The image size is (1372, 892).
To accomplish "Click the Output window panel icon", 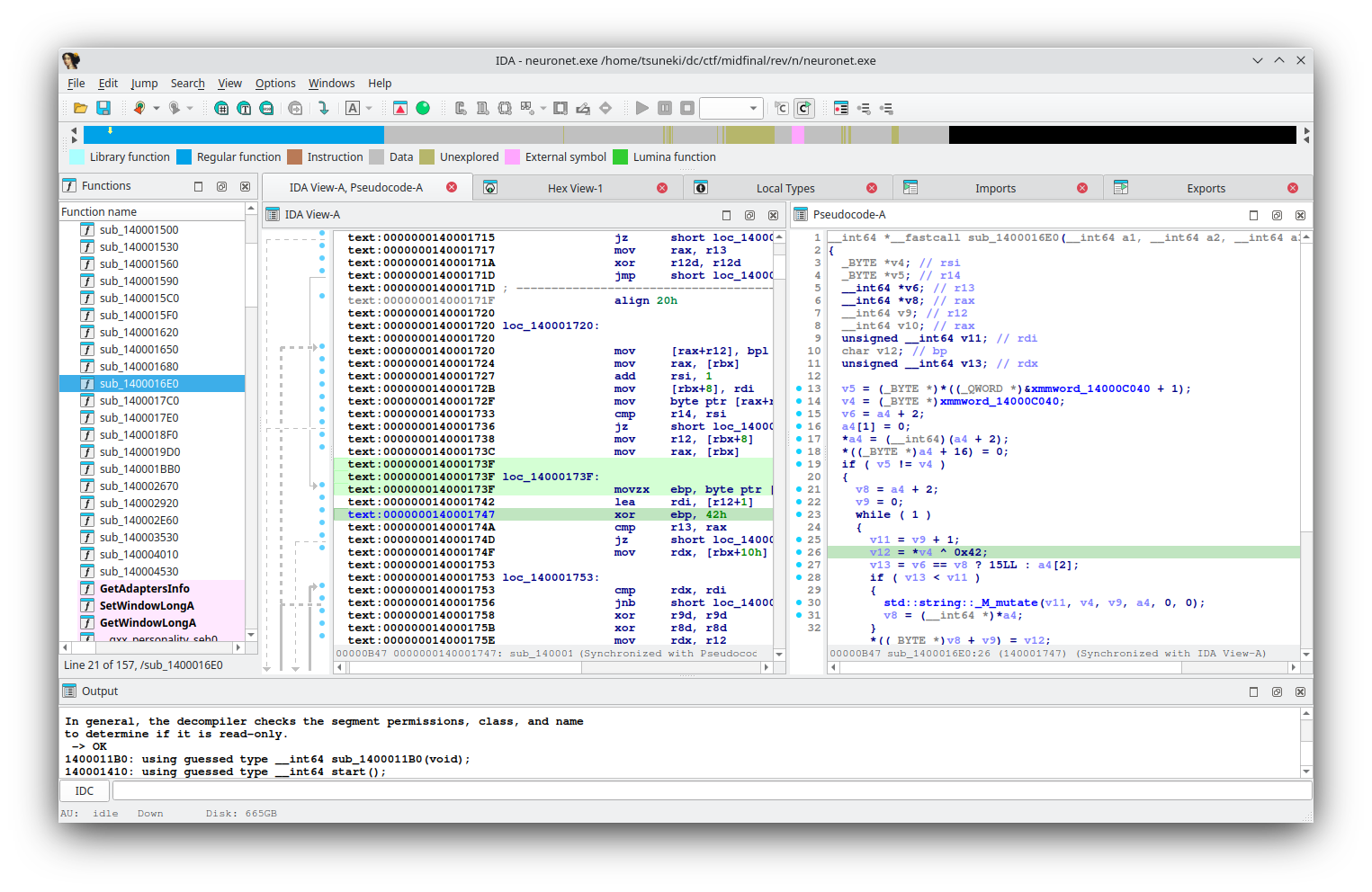I will [x=67, y=691].
